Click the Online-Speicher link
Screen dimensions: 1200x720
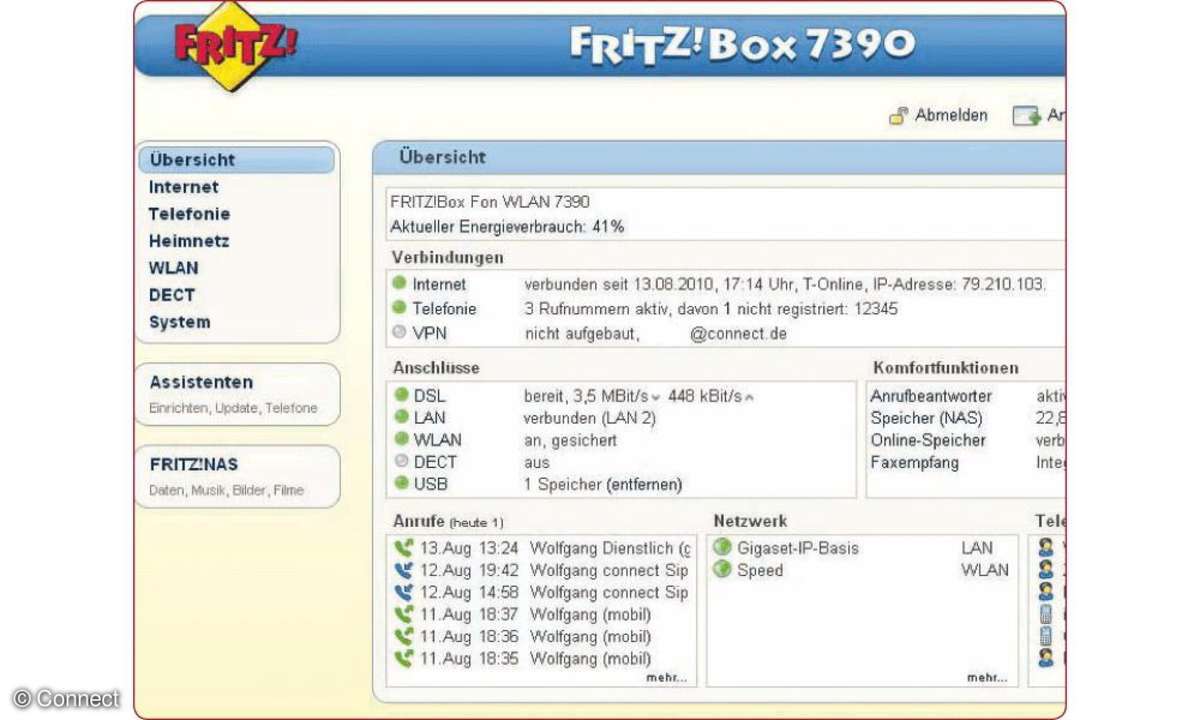tap(928, 440)
